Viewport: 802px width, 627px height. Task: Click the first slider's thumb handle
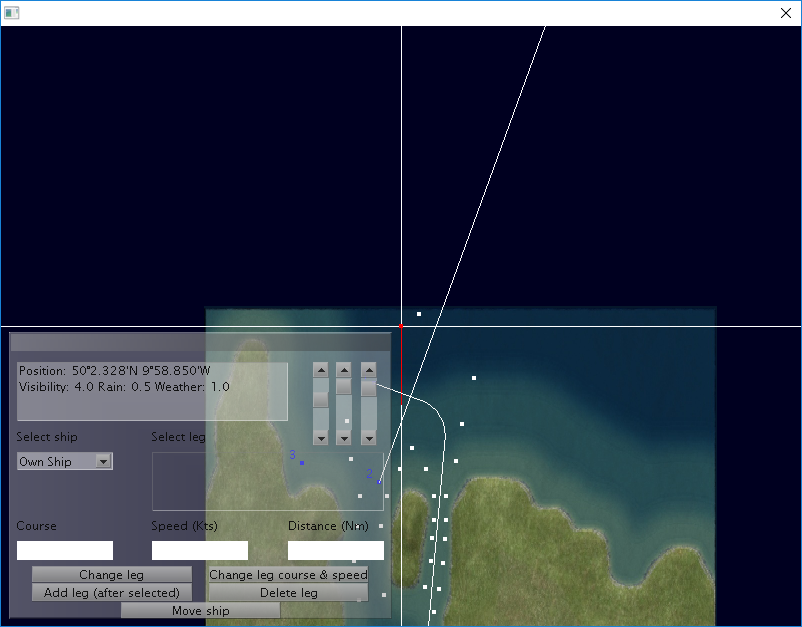(x=321, y=399)
